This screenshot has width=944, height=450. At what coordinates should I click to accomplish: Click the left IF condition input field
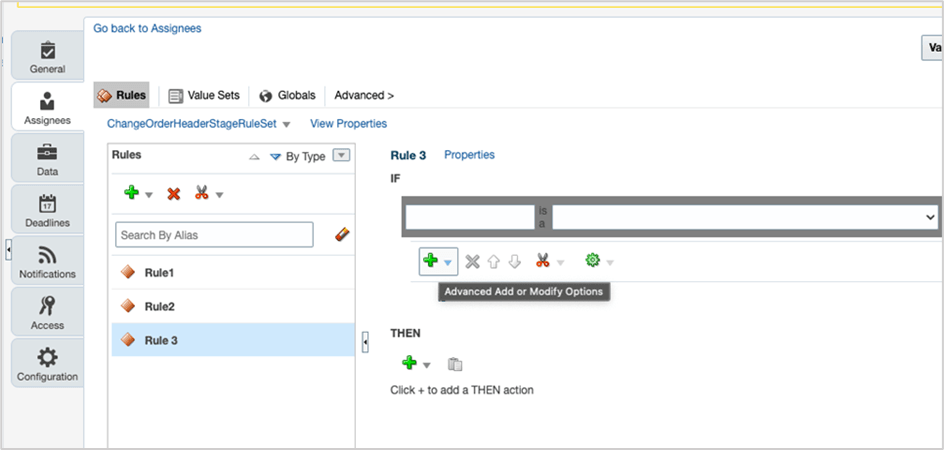[x=470, y=217]
